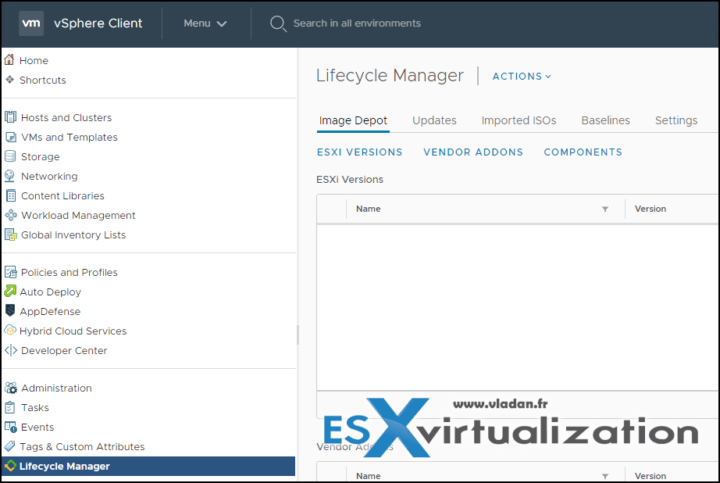Click the vSphere Client title

pyautogui.click(x=98, y=23)
